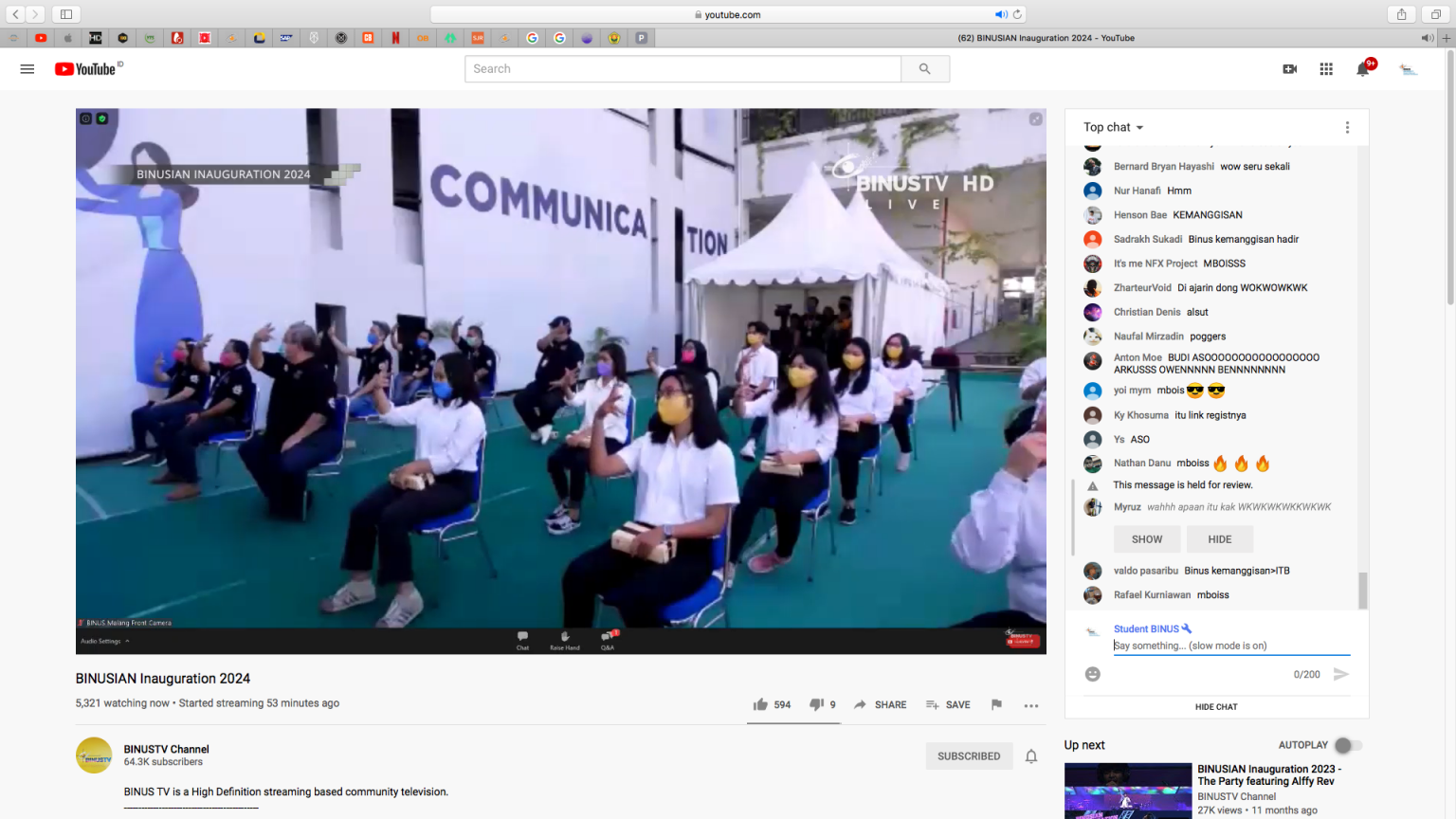The width and height of the screenshot is (1456, 819).
Task: Expand the Top chat dropdown
Action: (1114, 127)
